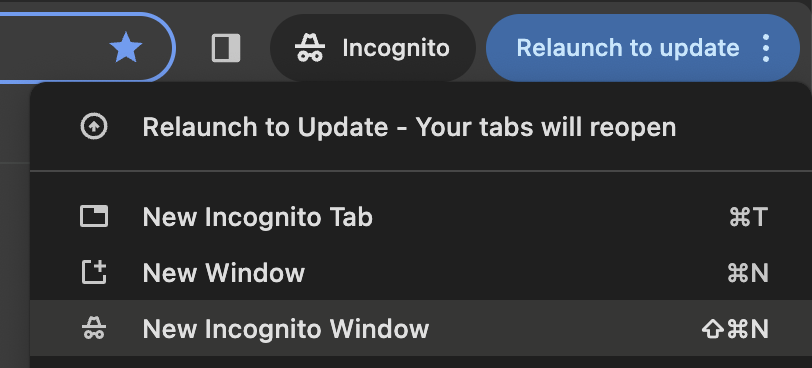This screenshot has width=812, height=368.
Task: Click incognito icon beside New Incognito Window
Action: [x=94, y=329]
